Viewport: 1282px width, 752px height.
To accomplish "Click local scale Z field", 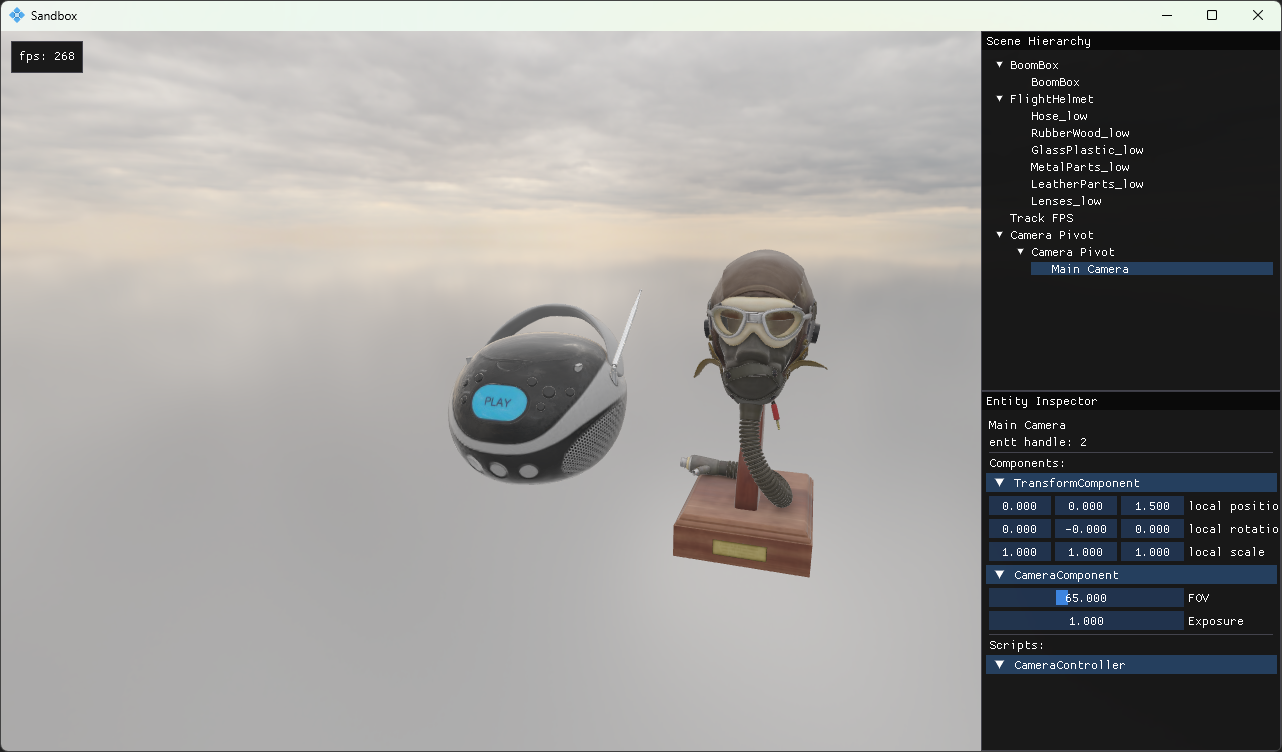I will click(1152, 552).
